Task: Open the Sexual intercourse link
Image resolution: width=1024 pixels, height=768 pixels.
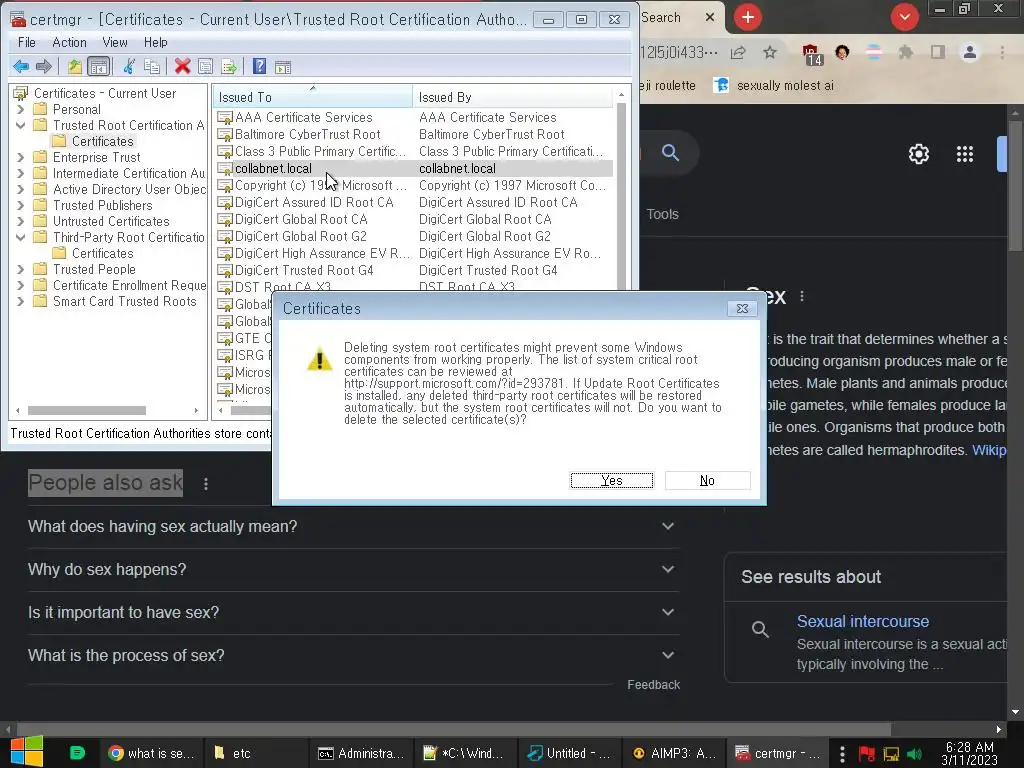Action: coord(863,621)
